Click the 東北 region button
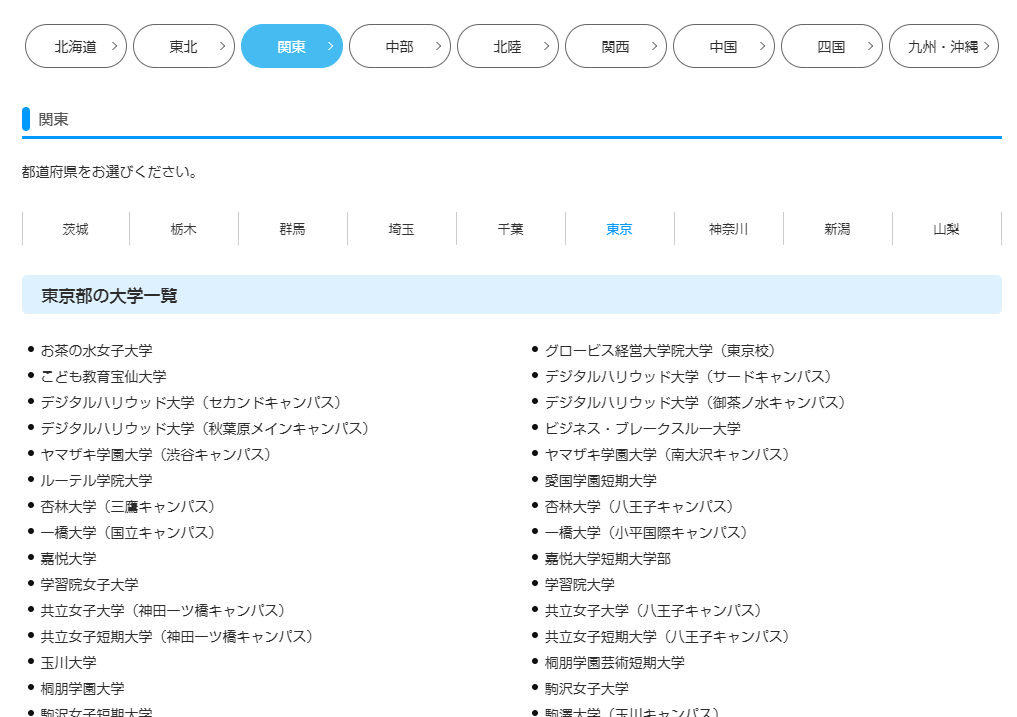The image size is (1017, 717). tap(184, 46)
